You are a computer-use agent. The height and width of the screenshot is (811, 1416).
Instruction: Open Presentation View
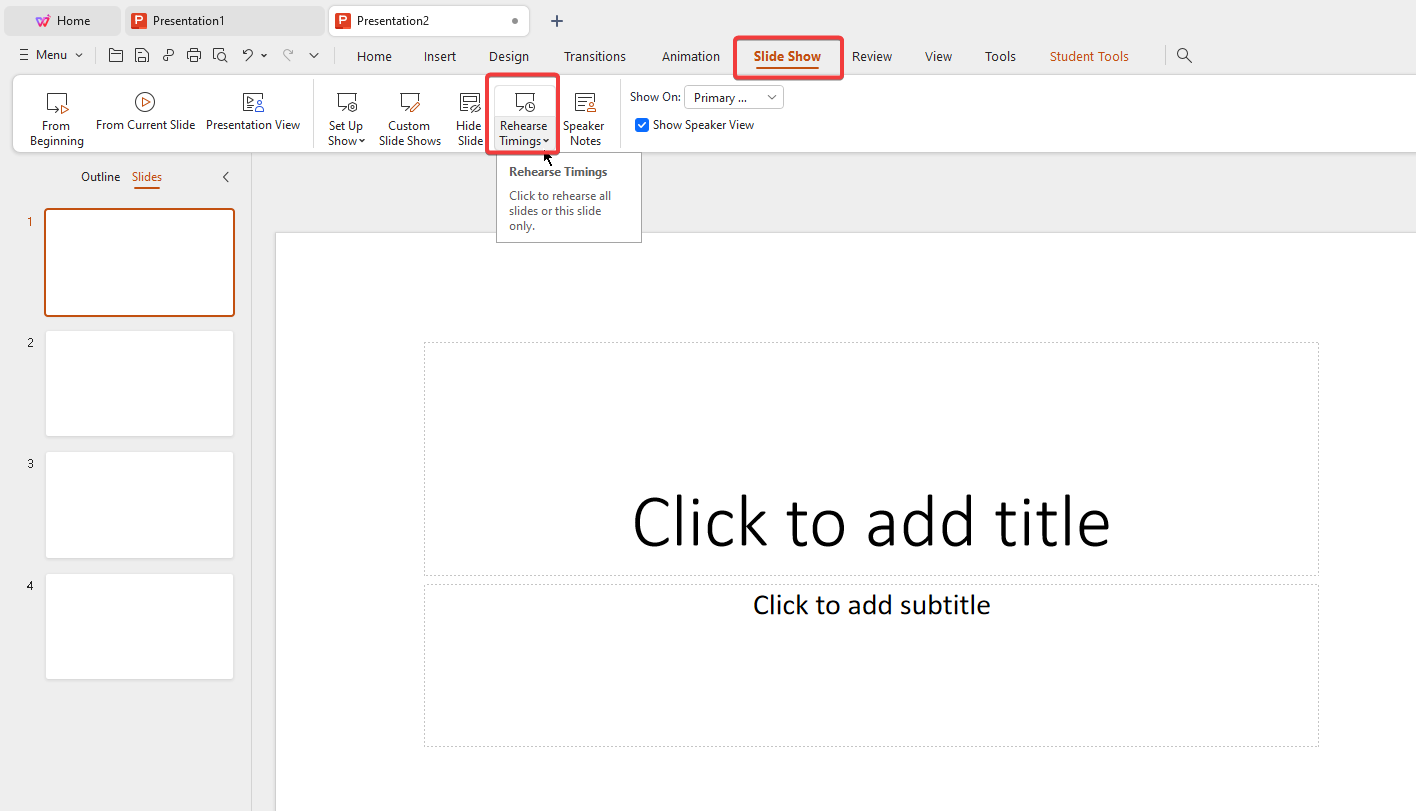[253, 113]
